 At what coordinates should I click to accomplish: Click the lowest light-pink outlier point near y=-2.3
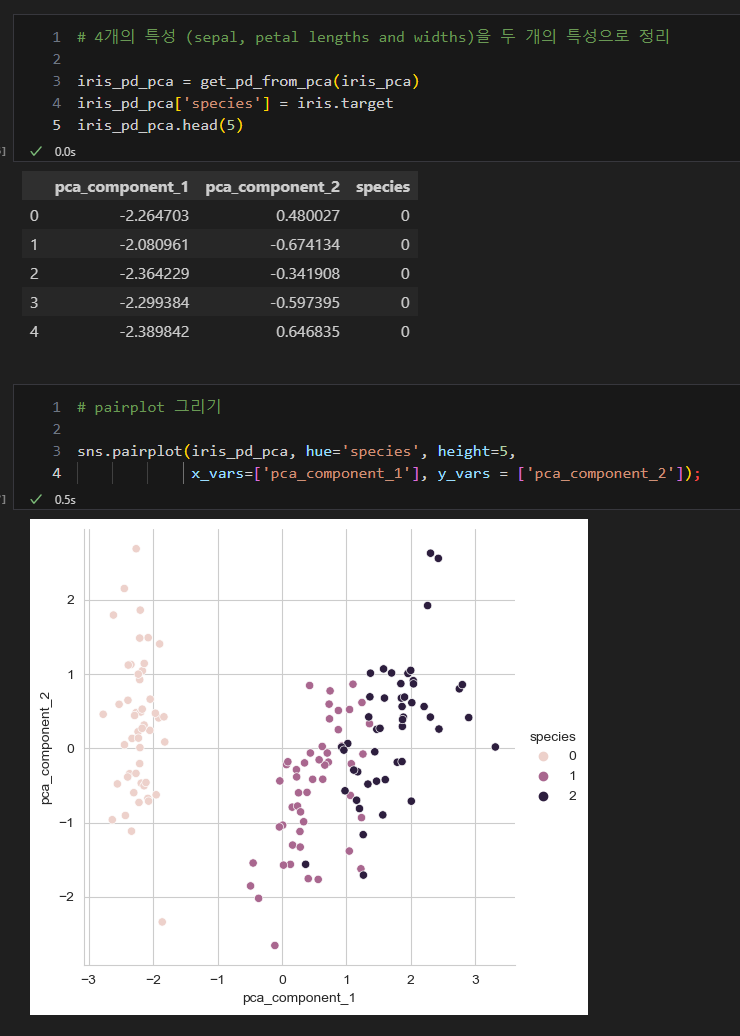click(x=162, y=922)
